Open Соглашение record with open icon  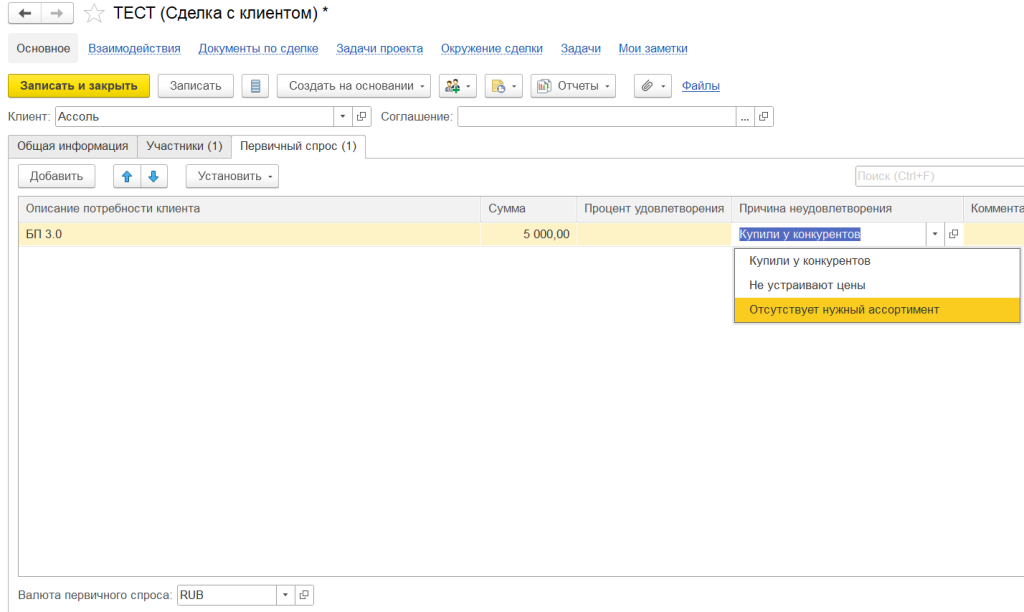point(763,117)
